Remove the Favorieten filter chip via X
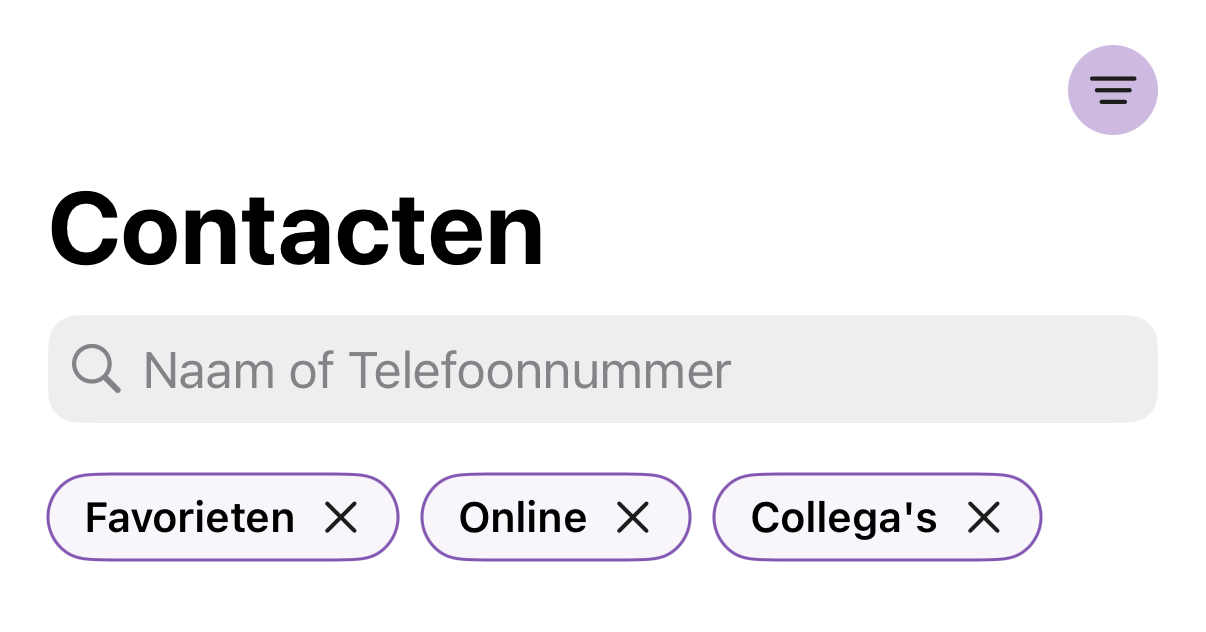 coord(341,517)
